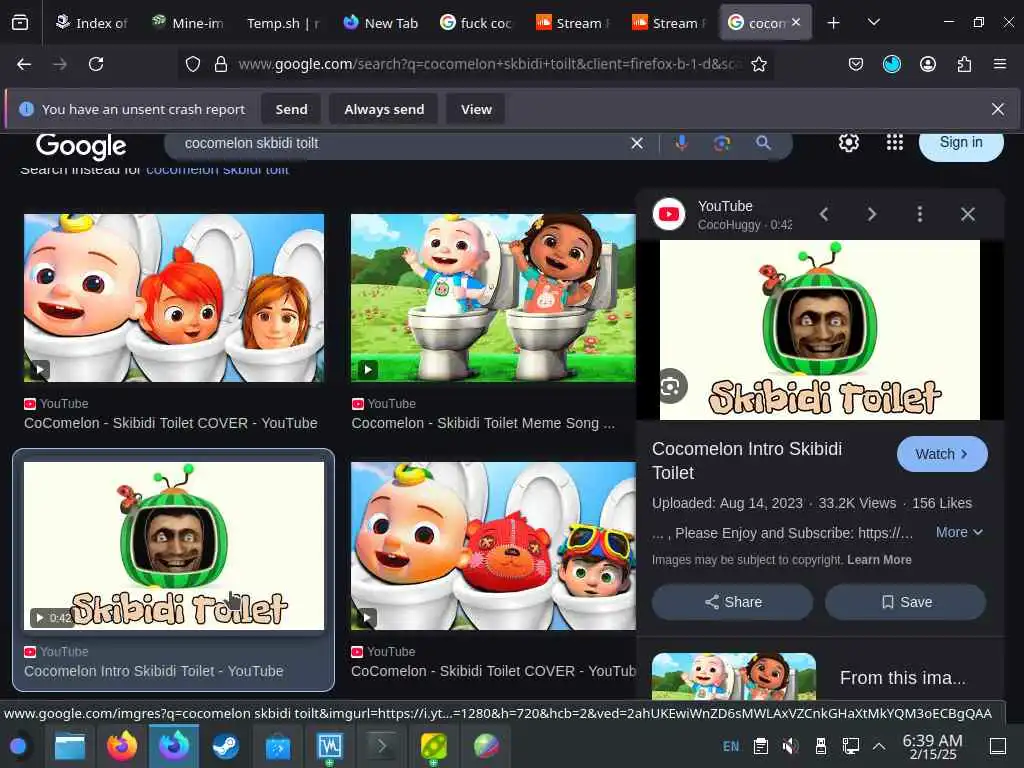
Task: Focus the browser address bar
Action: 490,64
